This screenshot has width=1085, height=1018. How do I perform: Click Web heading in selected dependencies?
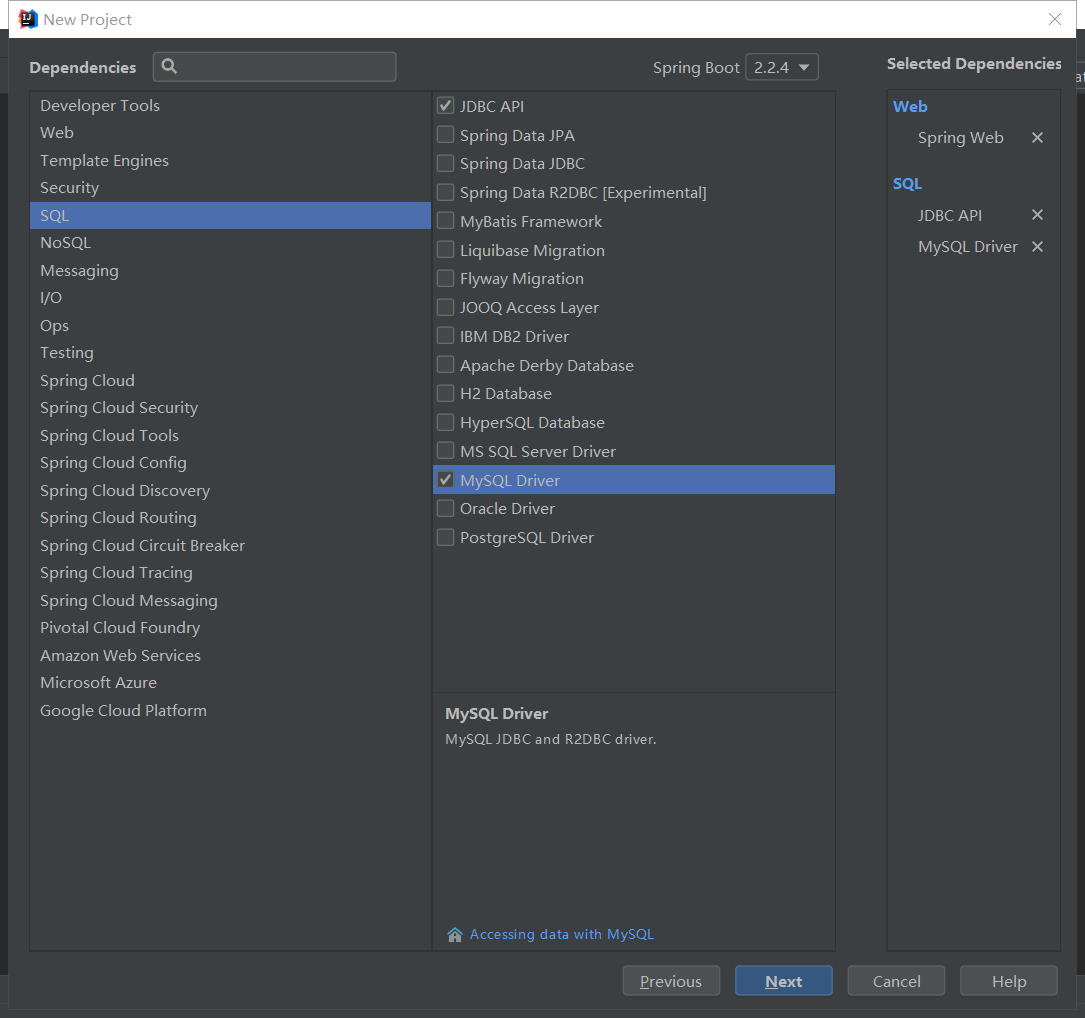pyautogui.click(x=910, y=107)
